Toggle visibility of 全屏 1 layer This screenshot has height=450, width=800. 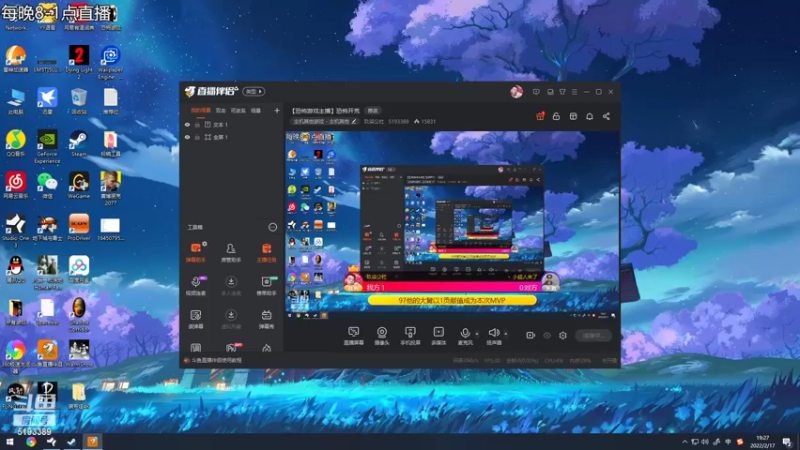pyautogui.click(x=187, y=137)
